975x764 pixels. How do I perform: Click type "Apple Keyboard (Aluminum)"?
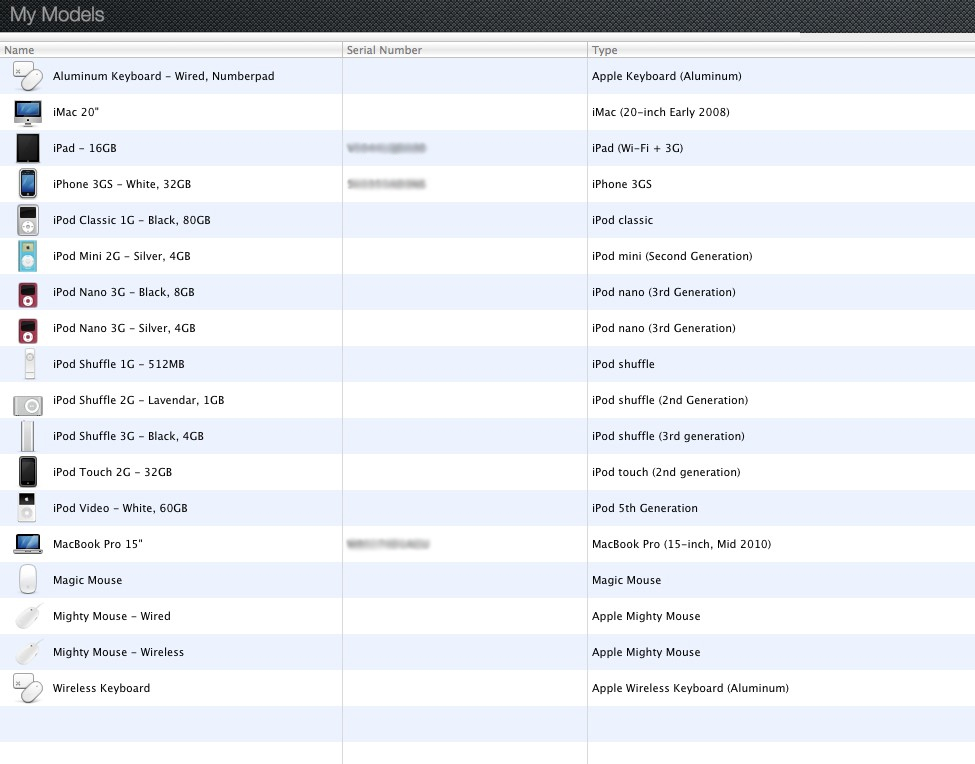point(667,76)
